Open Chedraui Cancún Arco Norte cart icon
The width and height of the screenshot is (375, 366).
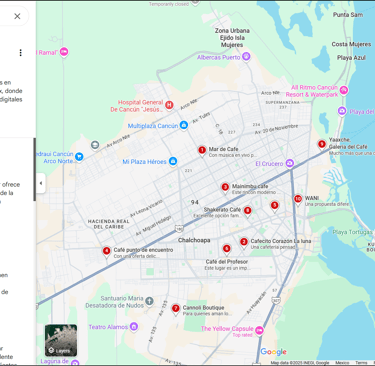pos(79,157)
